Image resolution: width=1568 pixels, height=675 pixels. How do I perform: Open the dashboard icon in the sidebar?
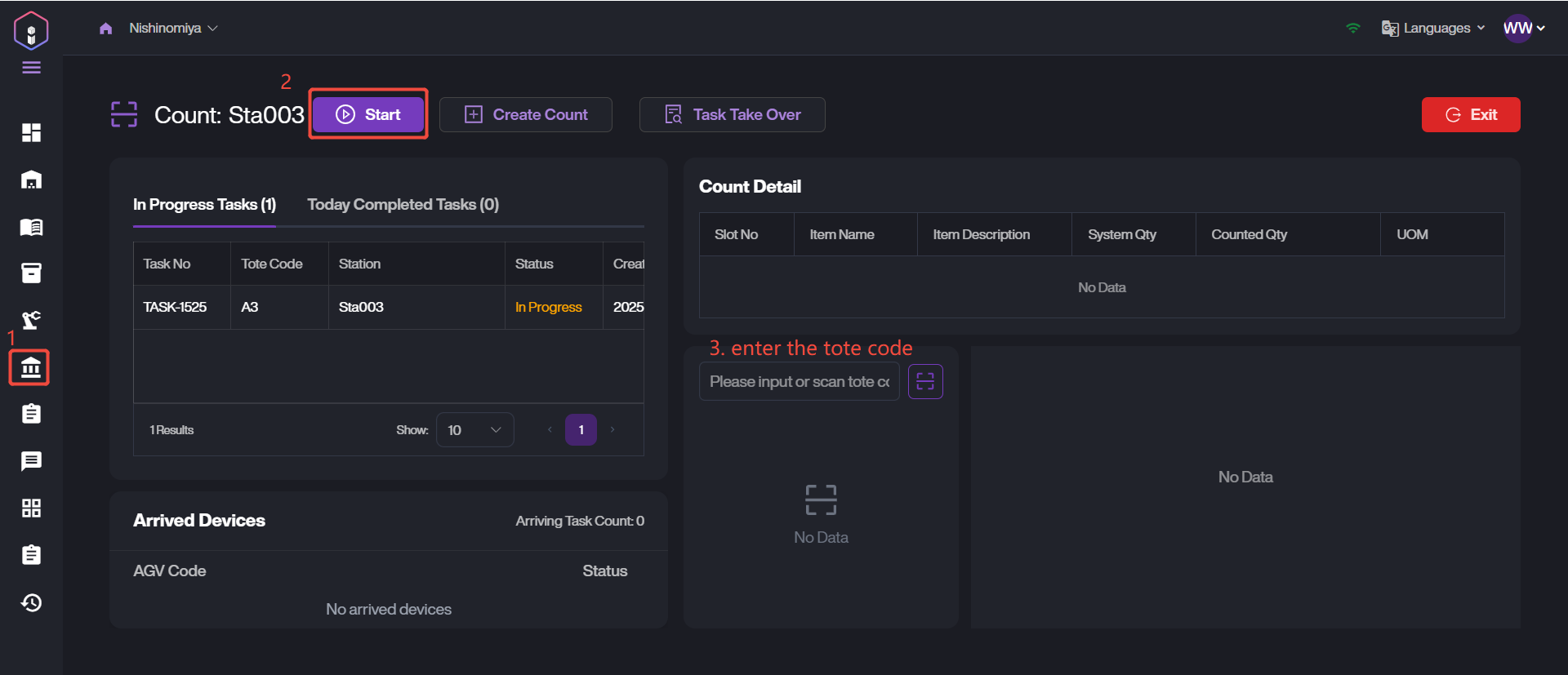pos(31,132)
